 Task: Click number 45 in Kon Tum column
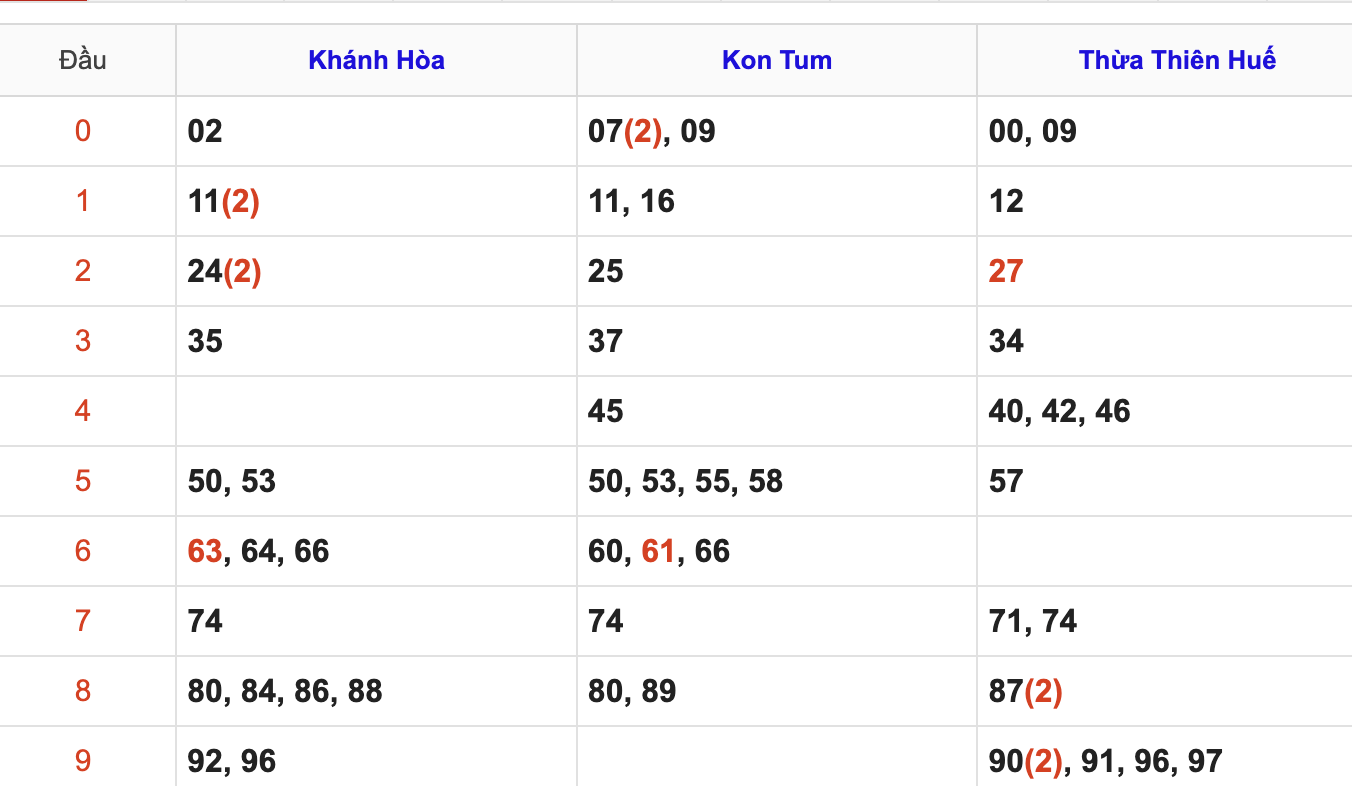(606, 411)
